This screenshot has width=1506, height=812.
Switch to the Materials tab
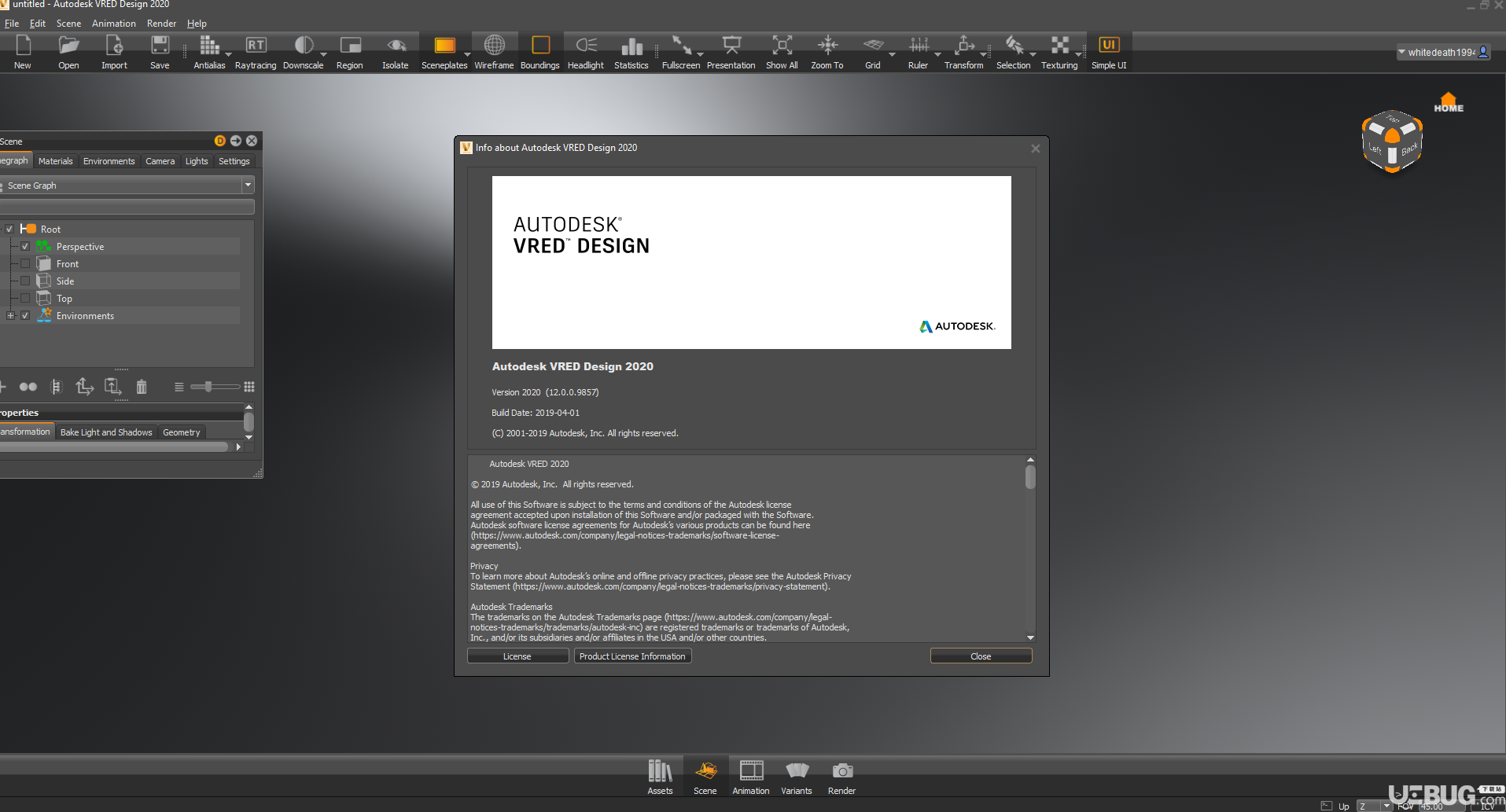[x=55, y=161]
